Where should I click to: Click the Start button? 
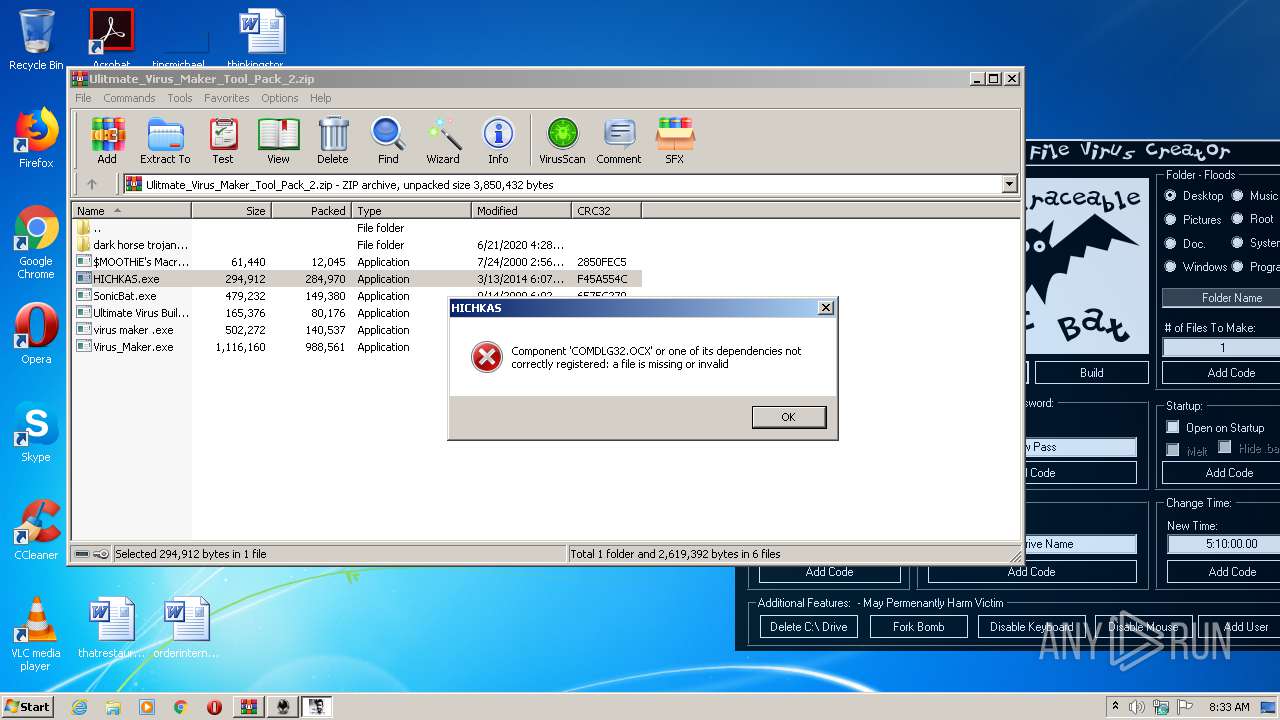coord(28,707)
